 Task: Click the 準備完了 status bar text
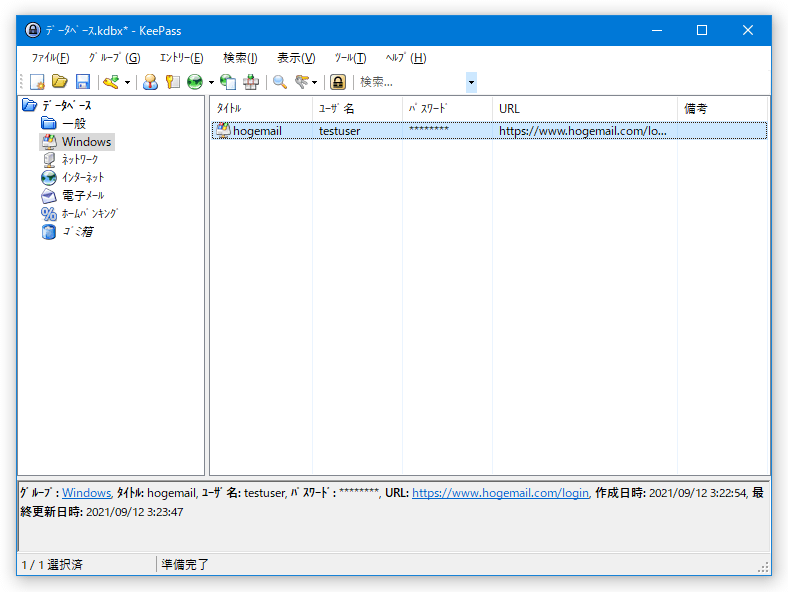pos(184,565)
